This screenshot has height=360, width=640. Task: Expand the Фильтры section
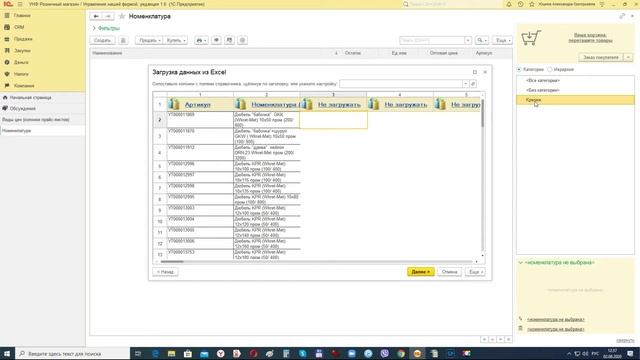[x=106, y=28]
